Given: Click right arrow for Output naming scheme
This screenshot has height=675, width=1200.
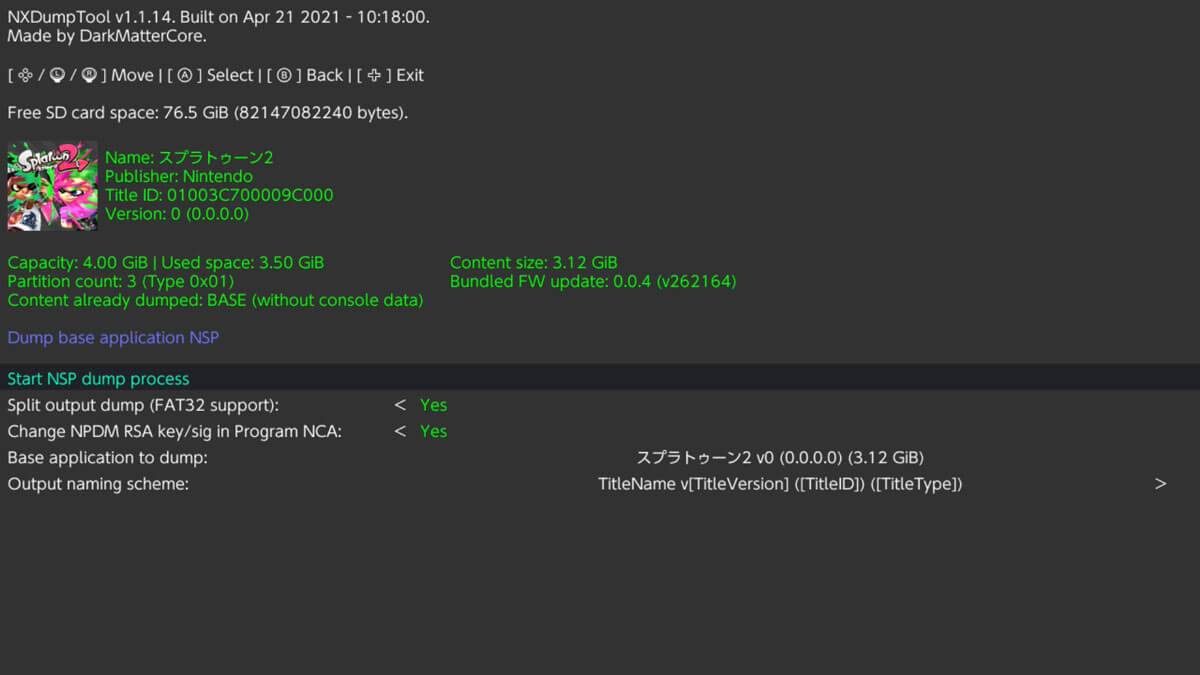Looking at the screenshot, I should tap(1160, 484).
